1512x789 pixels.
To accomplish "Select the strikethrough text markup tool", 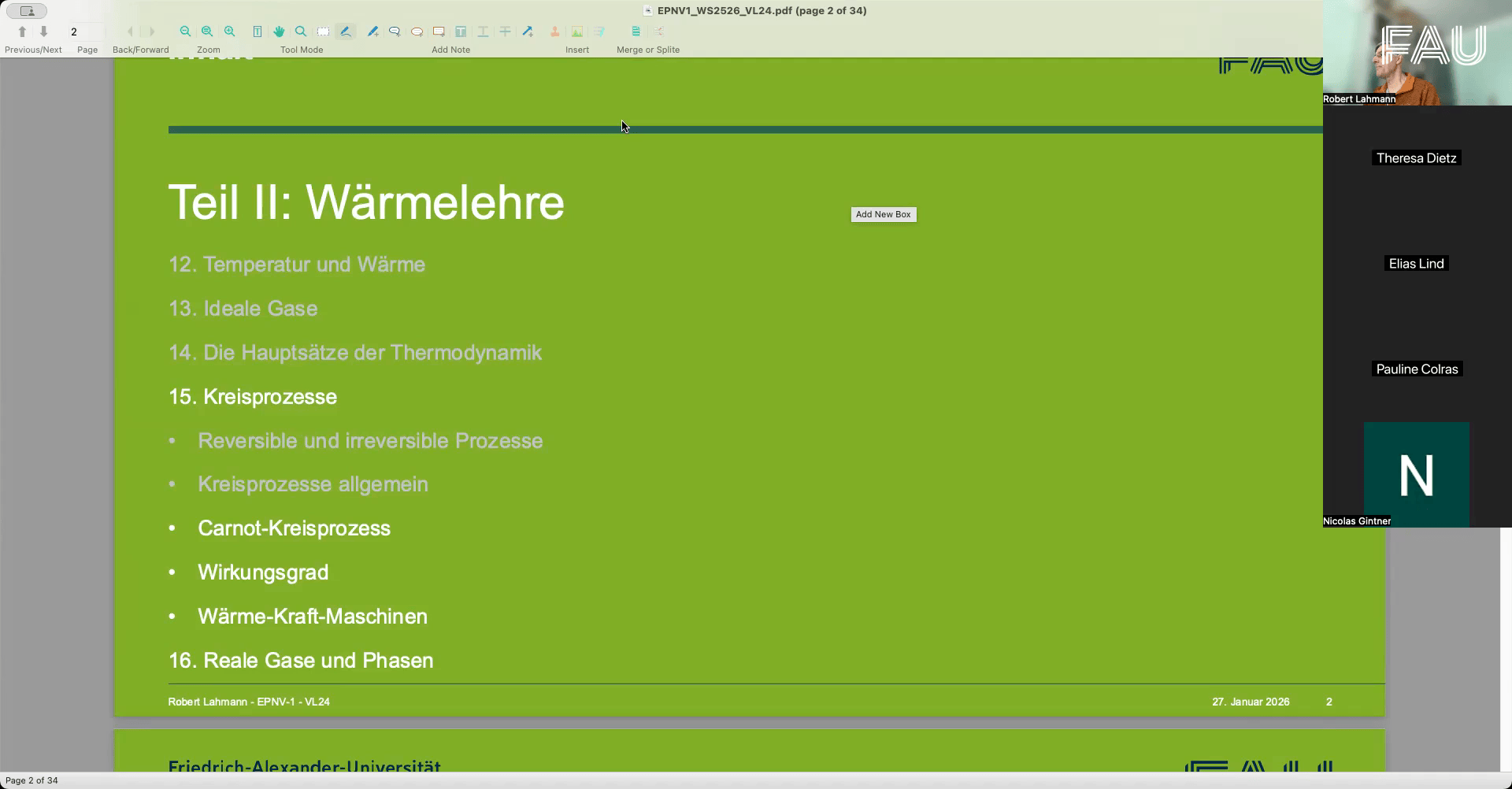I will [505, 31].
